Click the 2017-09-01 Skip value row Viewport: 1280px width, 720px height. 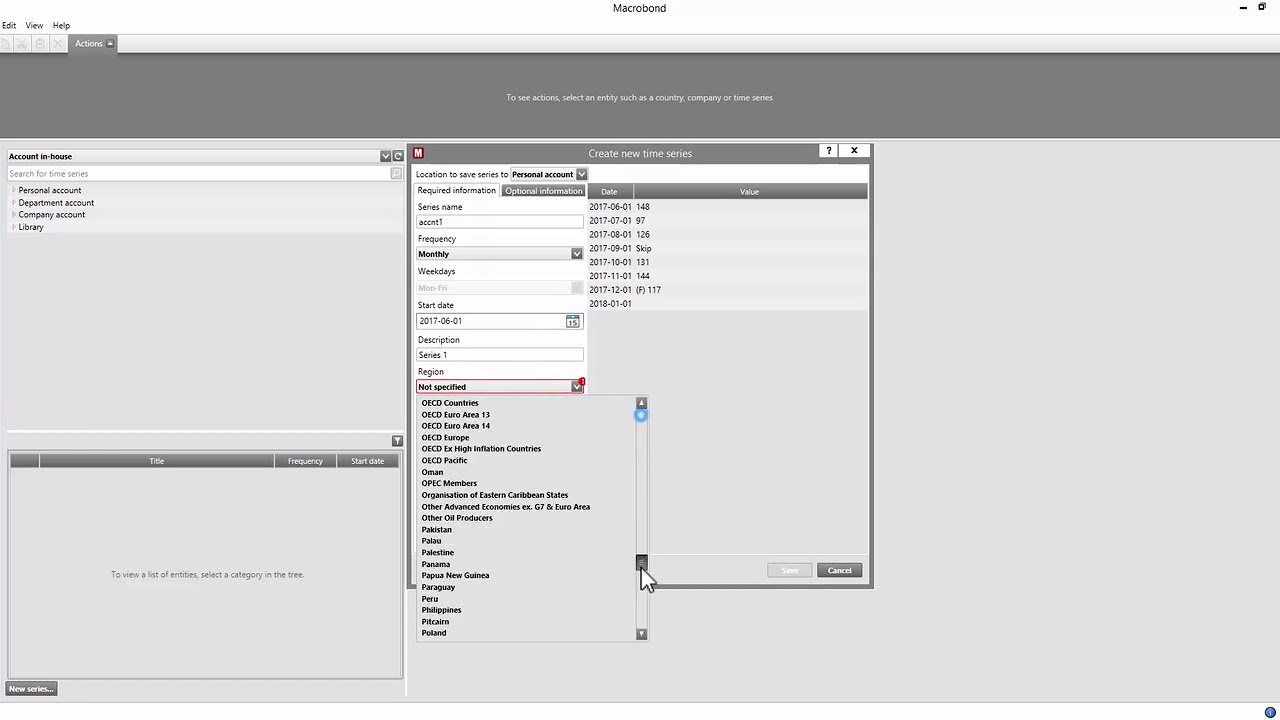tap(727, 248)
